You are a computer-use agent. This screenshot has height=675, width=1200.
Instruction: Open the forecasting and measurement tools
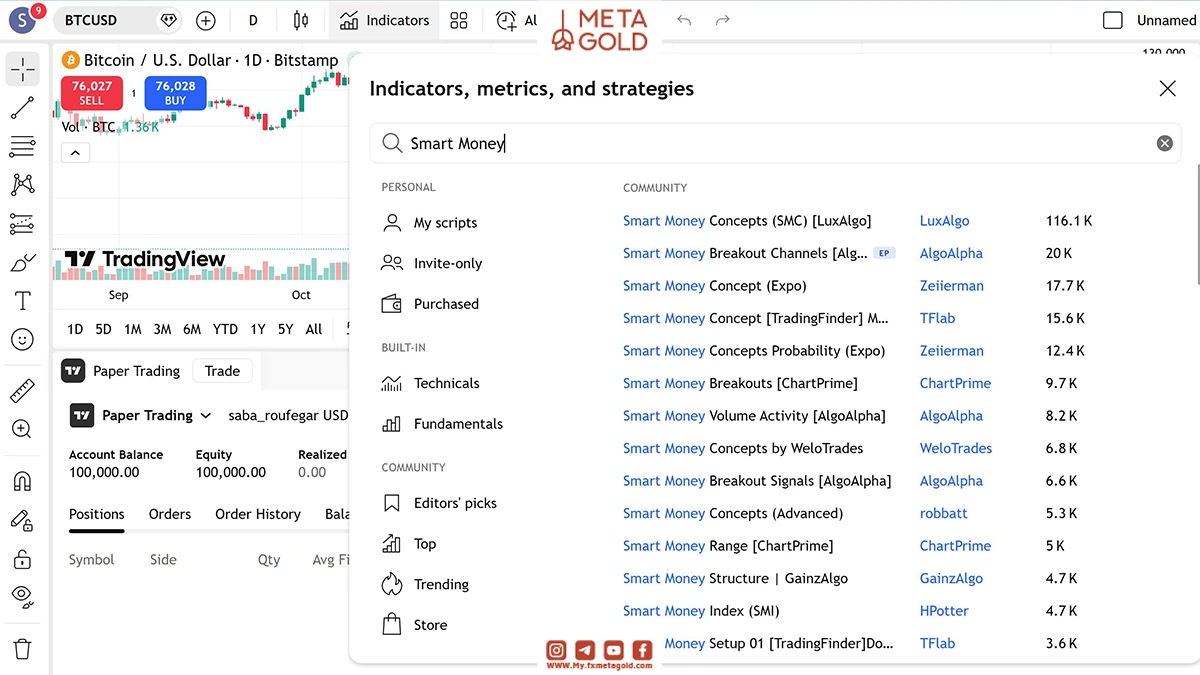(x=22, y=224)
